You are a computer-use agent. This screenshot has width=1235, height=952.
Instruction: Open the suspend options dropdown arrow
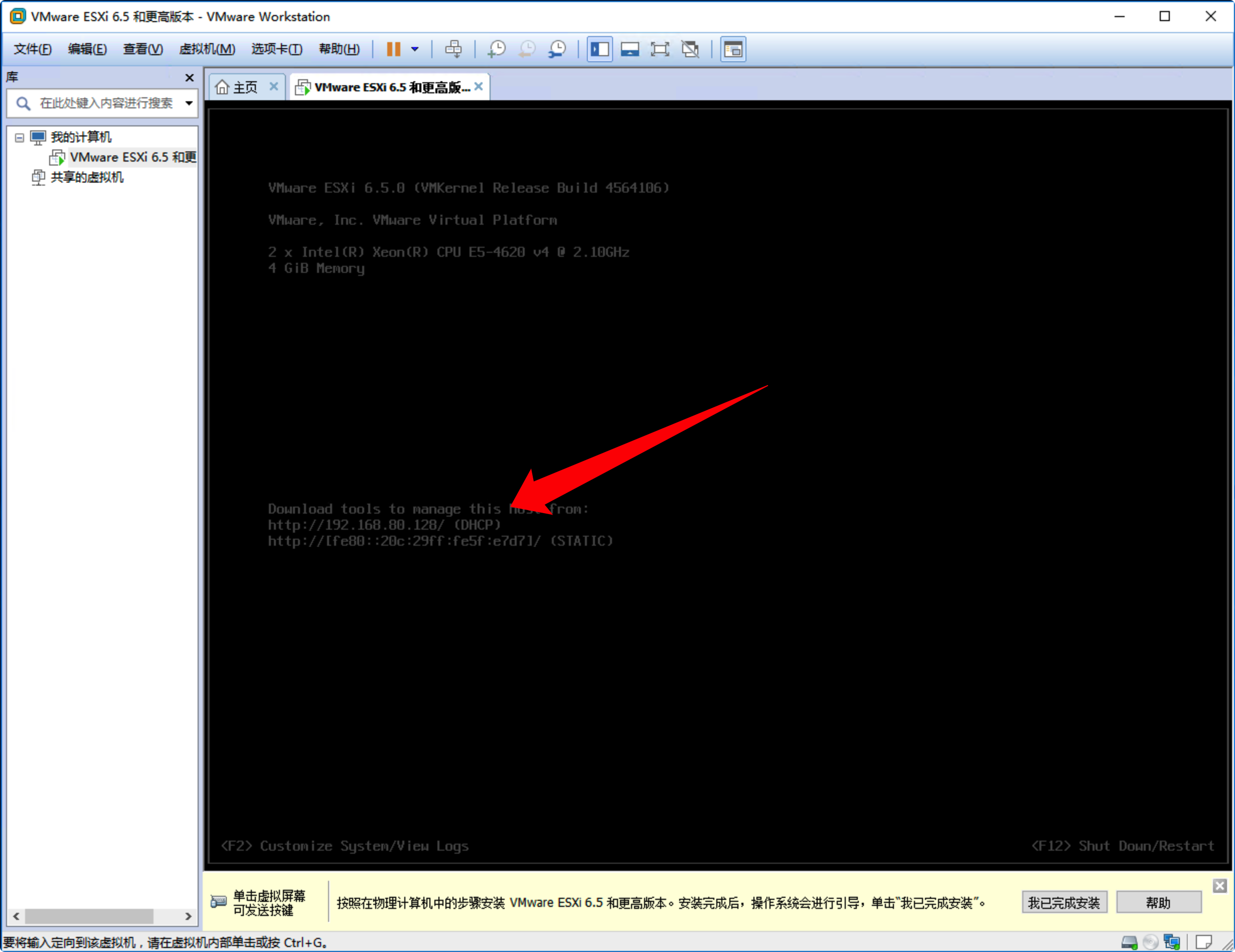point(415,49)
